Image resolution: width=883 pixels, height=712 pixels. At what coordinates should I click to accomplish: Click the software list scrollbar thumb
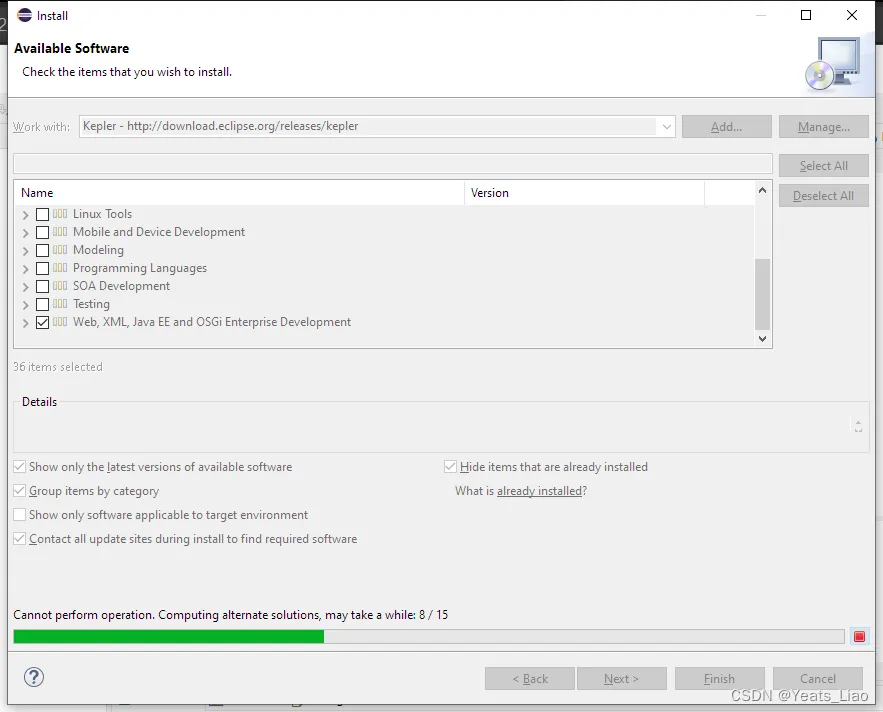coord(762,293)
